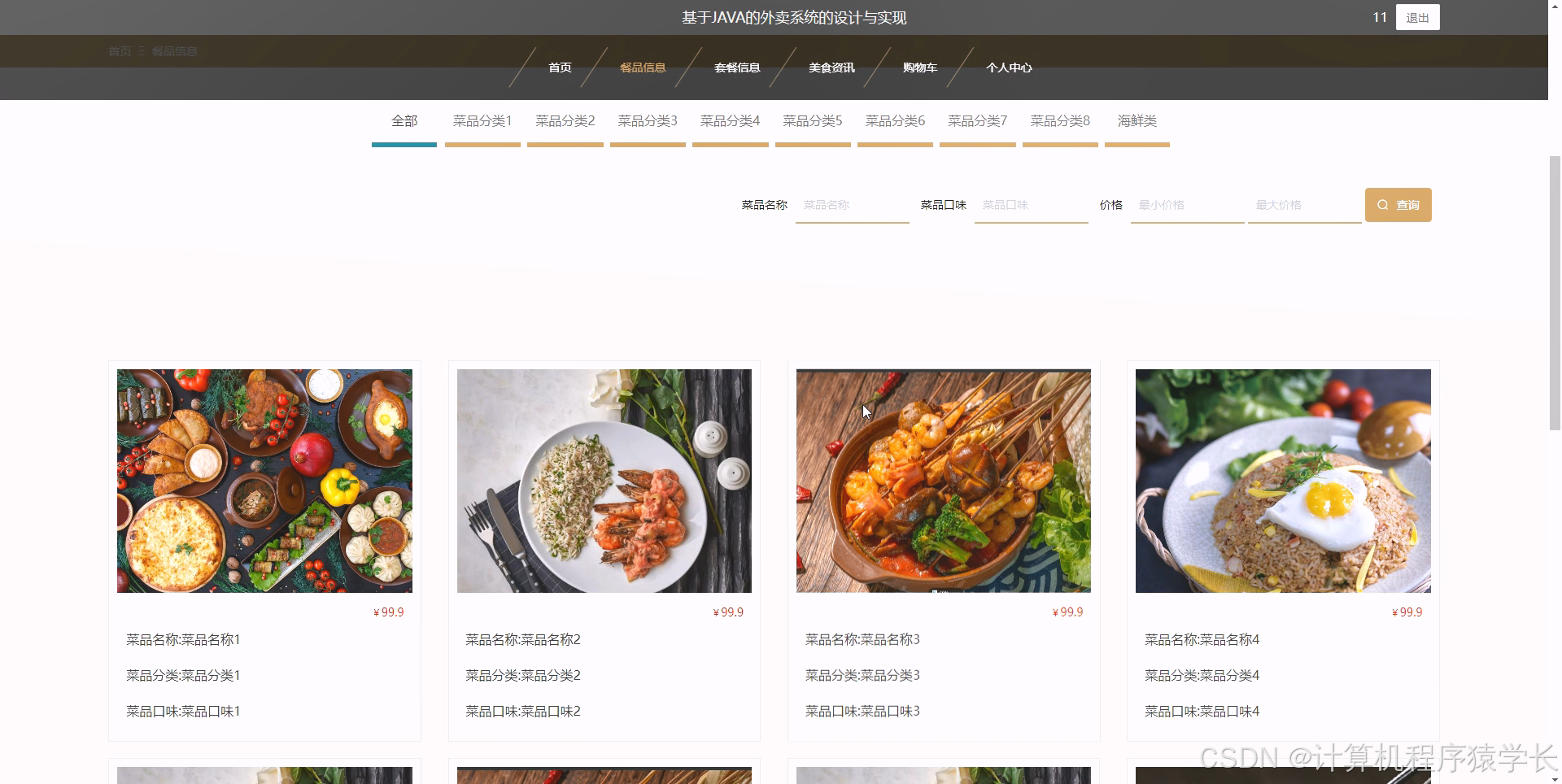Select the 全部 category tab

[404, 122]
